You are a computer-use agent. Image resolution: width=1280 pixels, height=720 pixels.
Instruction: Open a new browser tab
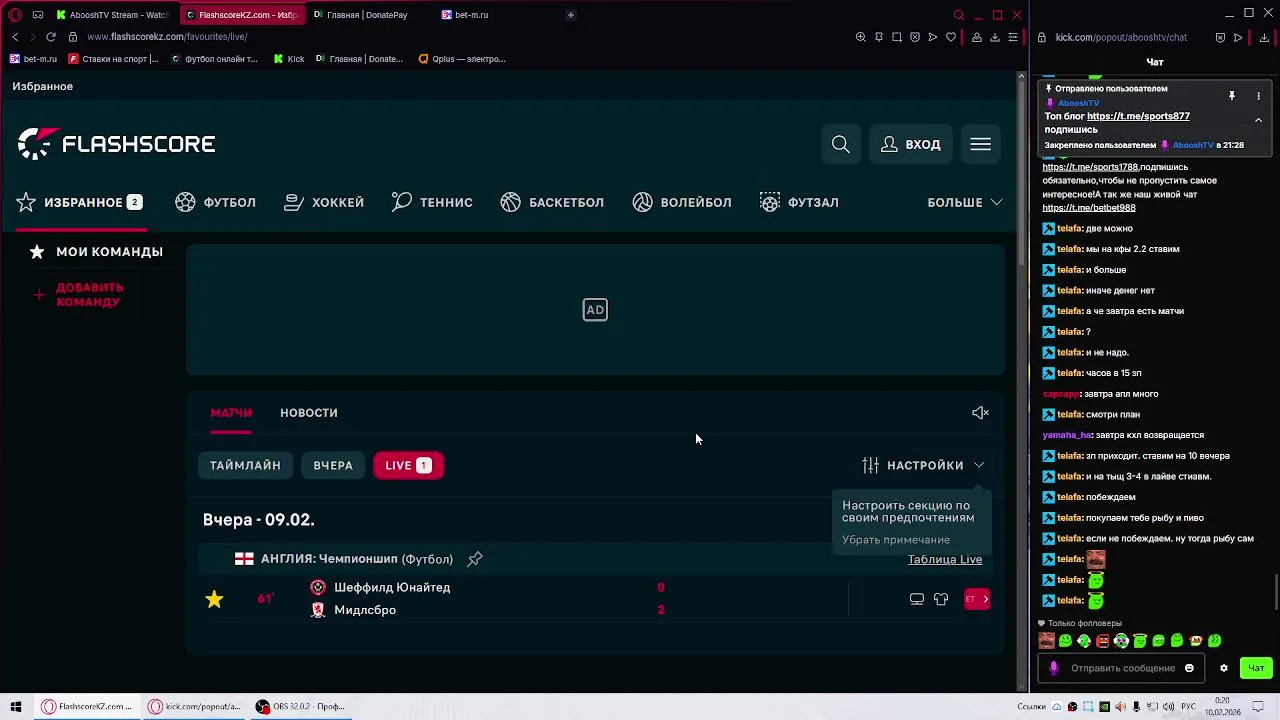[571, 15]
